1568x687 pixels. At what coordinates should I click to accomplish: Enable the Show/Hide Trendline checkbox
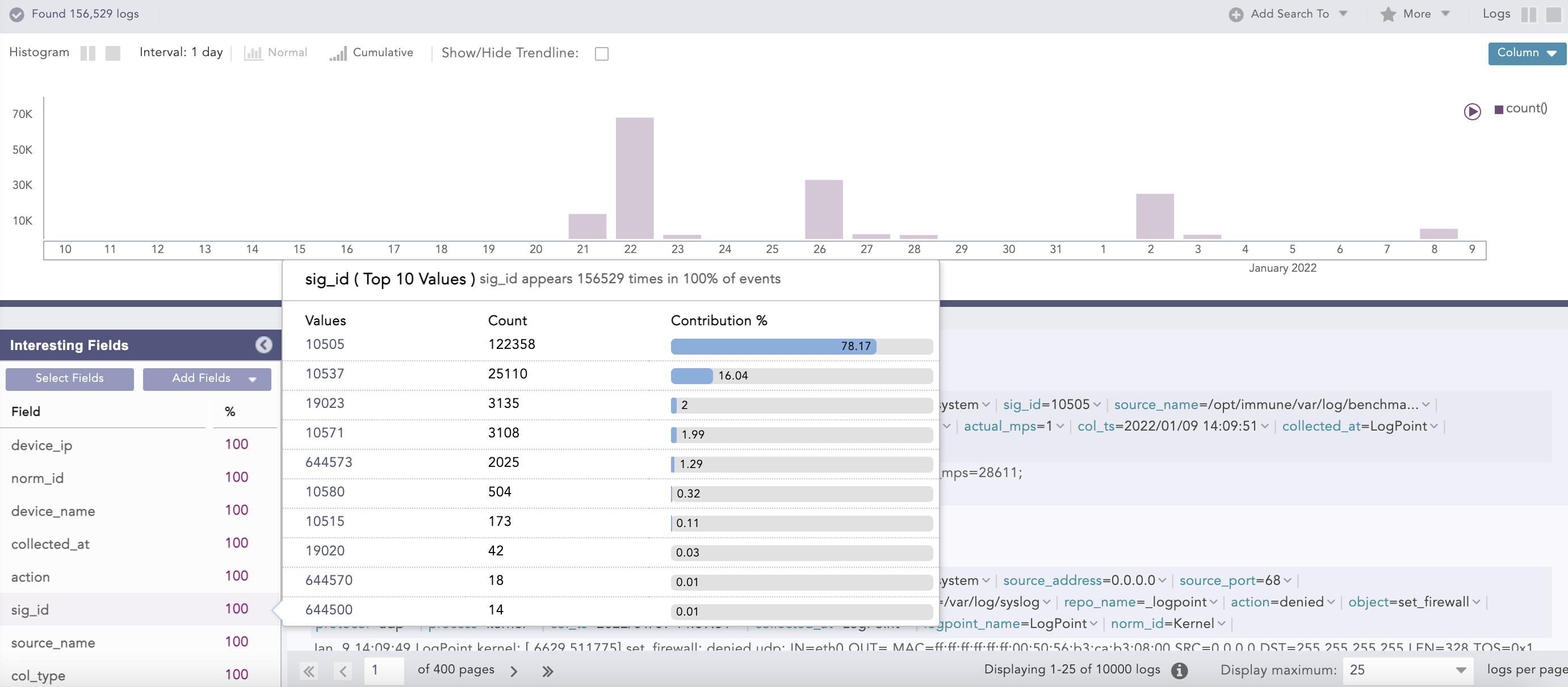(x=601, y=53)
